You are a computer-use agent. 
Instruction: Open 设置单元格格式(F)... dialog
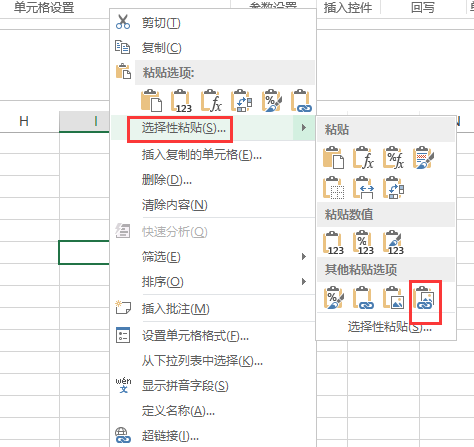[x=195, y=336]
